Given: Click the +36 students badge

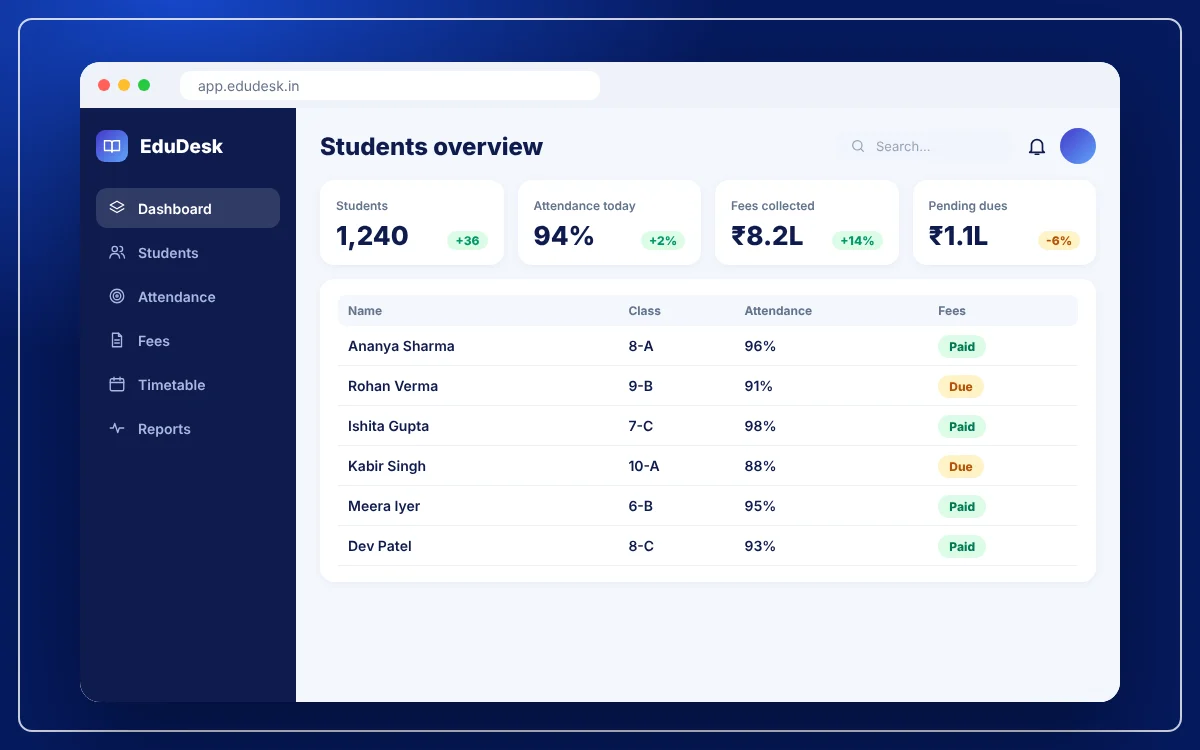Looking at the screenshot, I should (x=468, y=240).
